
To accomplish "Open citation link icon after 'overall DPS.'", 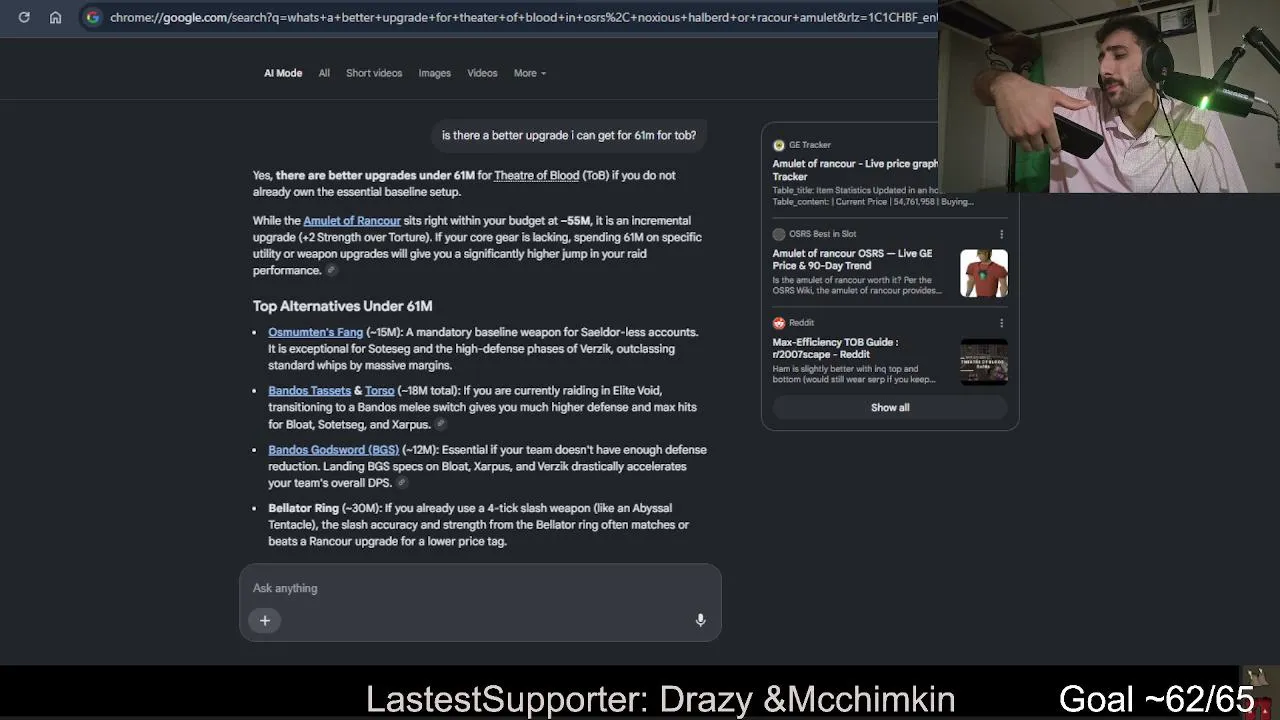I will pyautogui.click(x=401, y=483).
